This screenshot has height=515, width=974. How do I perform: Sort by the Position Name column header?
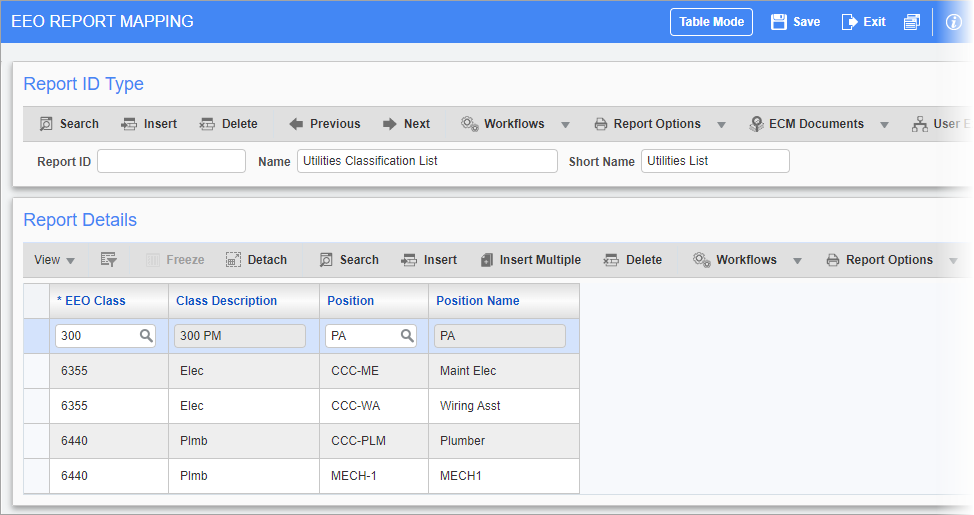point(479,300)
